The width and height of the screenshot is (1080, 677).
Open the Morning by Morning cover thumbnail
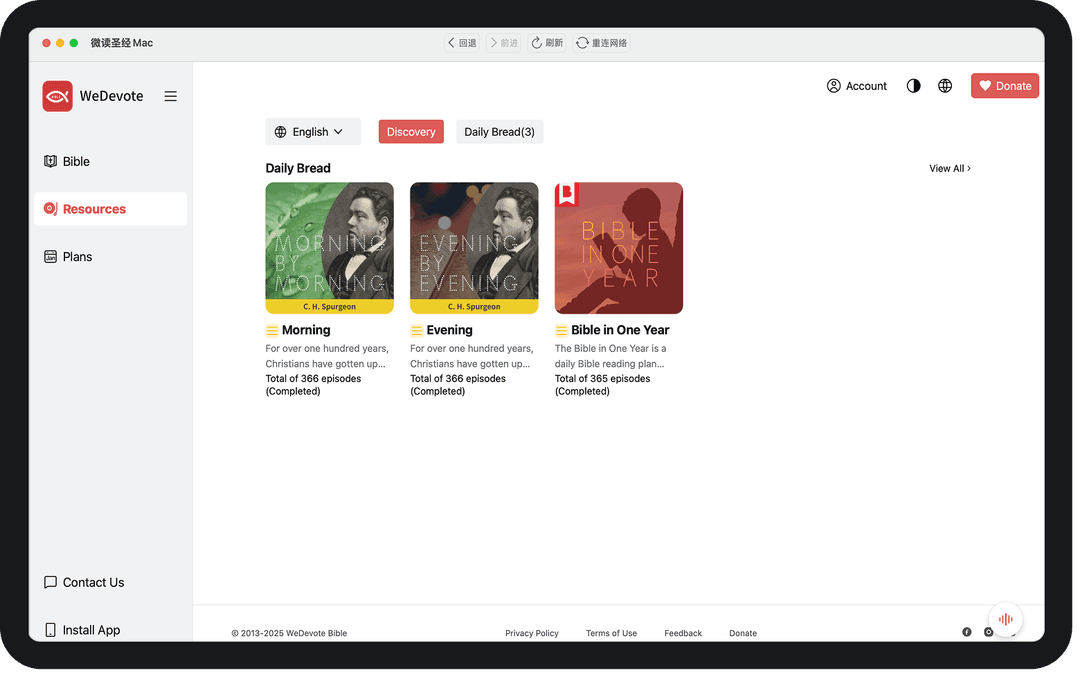click(x=329, y=248)
